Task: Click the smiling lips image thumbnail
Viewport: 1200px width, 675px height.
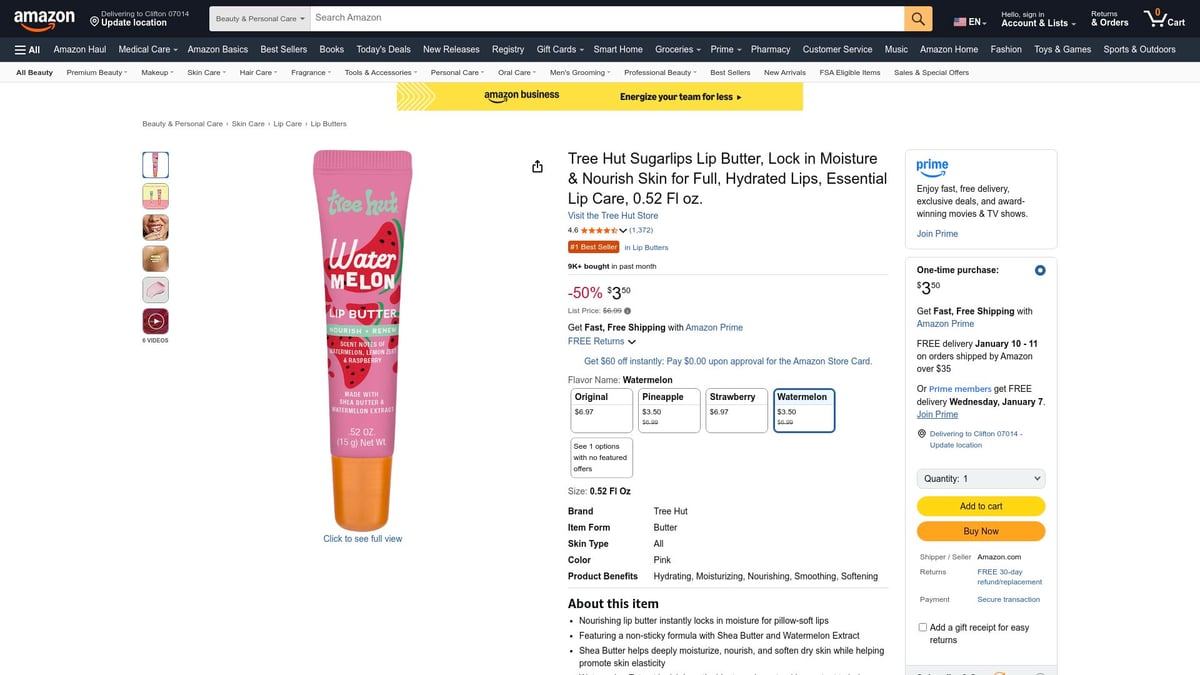Action: pyautogui.click(x=155, y=226)
